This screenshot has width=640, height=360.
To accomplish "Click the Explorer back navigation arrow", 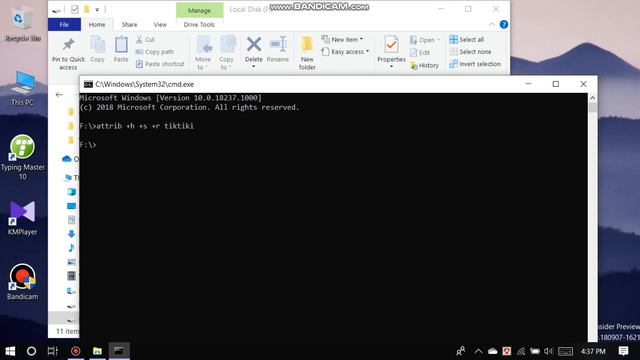I will click(59, 95).
